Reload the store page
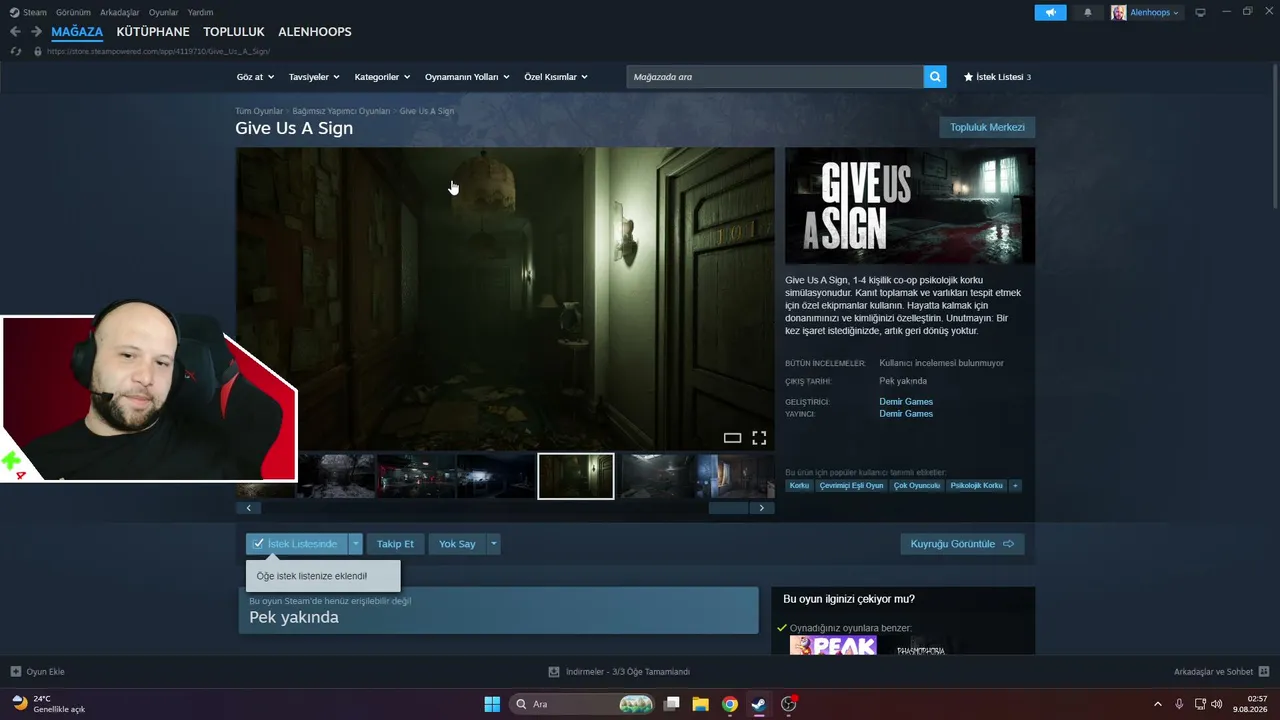The width and height of the screenshot is (1280, 720). 14,51
